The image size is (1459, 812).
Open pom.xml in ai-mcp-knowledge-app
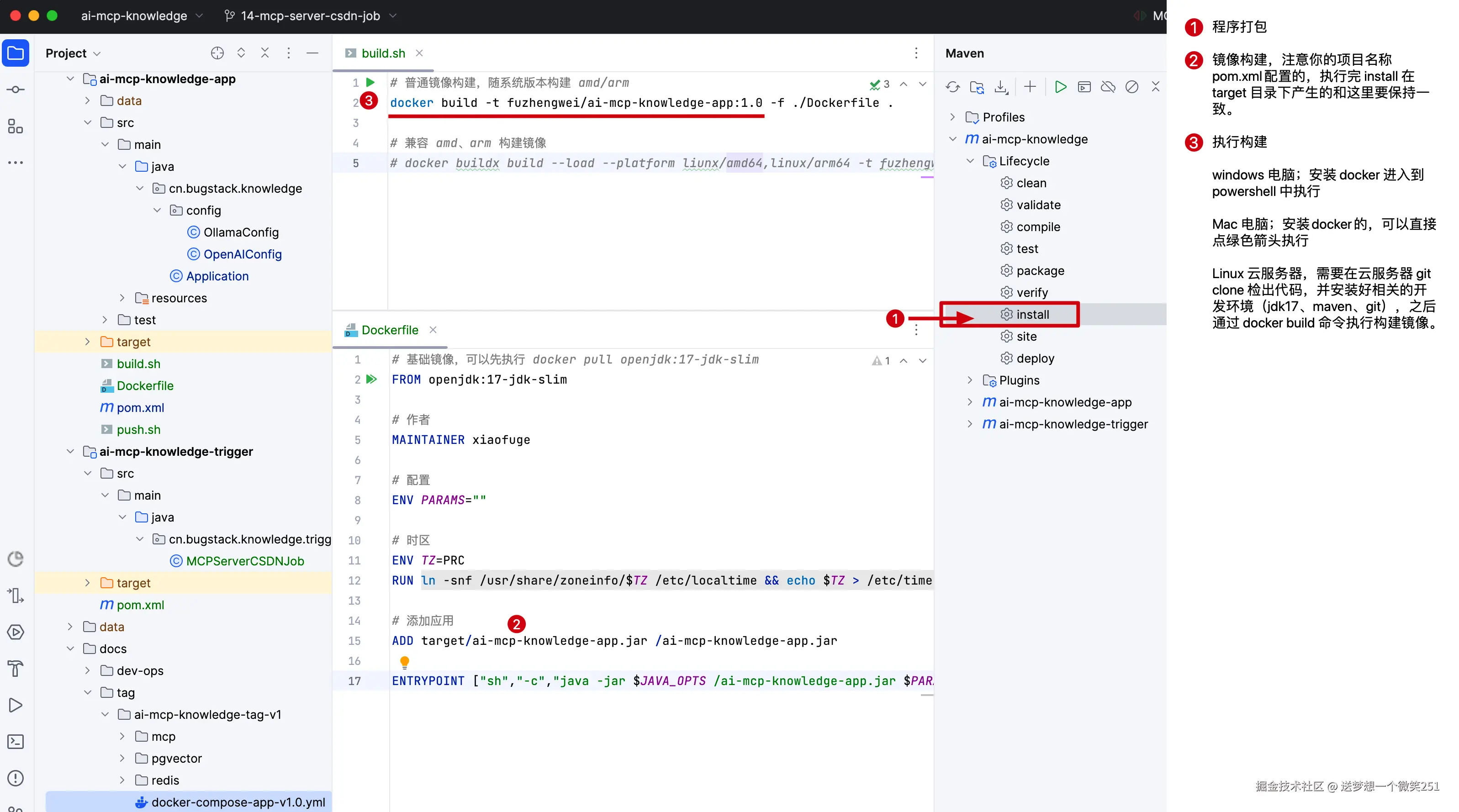132,408
